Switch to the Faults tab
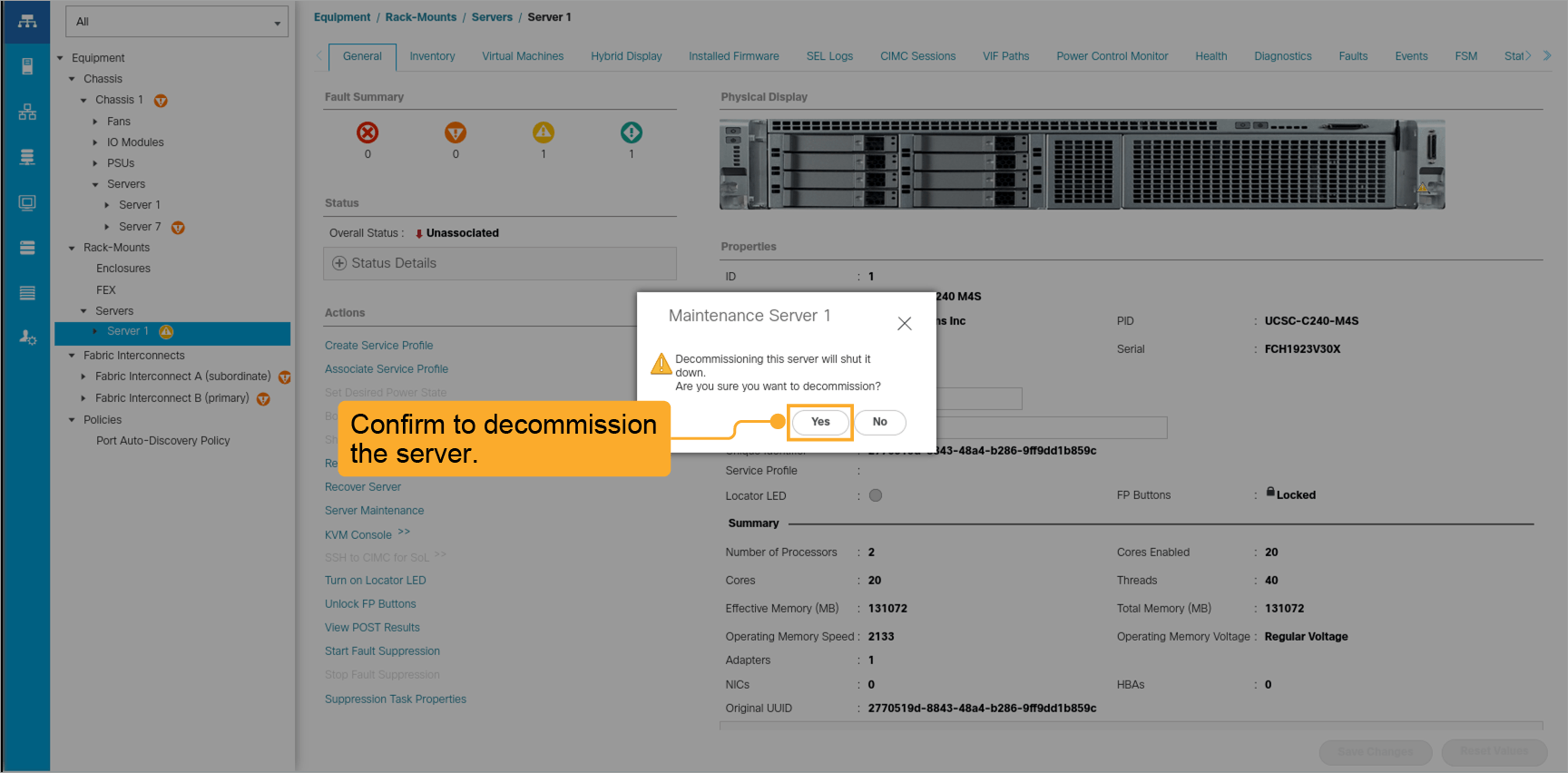 click(1353, 56)
